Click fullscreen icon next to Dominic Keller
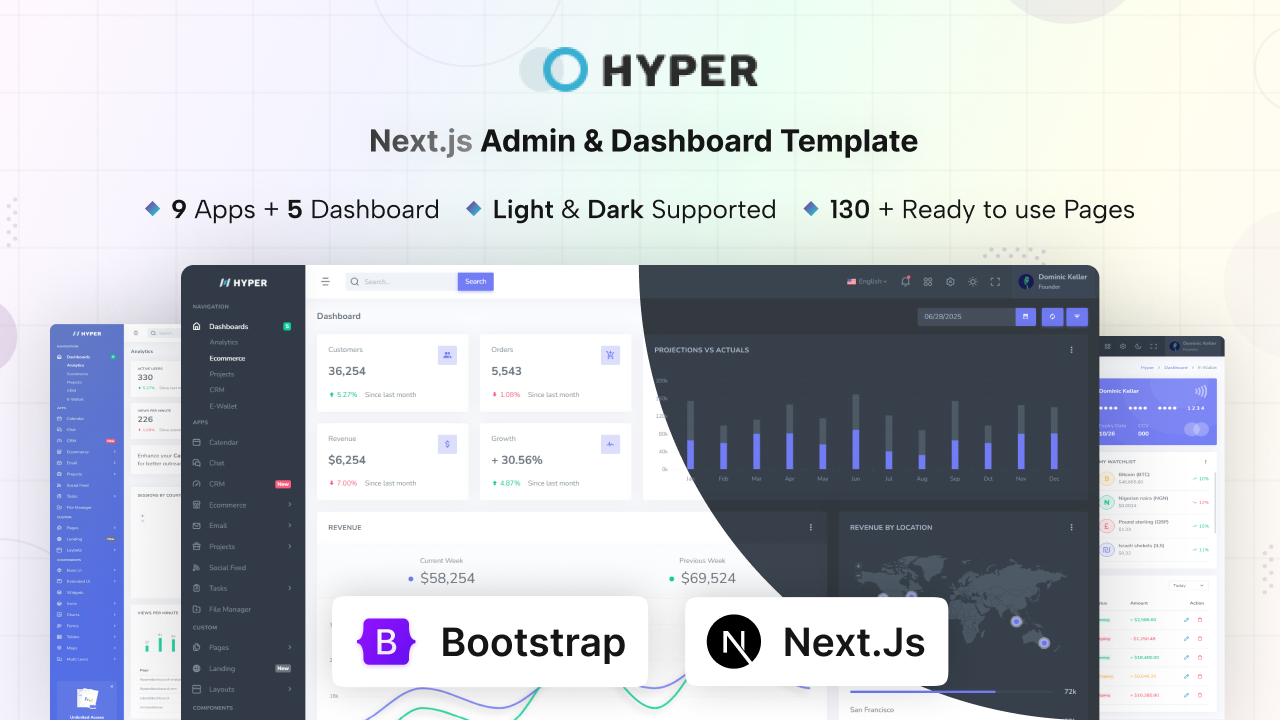 pyautogui.click(x=995, y=282)
